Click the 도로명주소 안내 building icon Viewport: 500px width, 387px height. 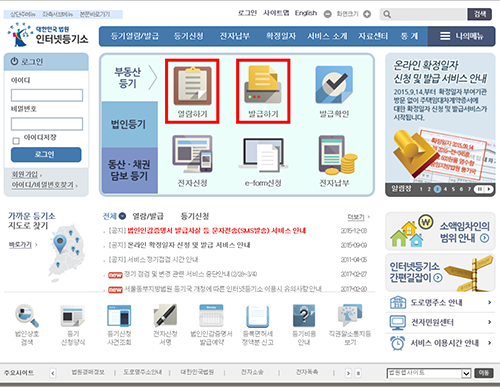[x=398, y=302]
